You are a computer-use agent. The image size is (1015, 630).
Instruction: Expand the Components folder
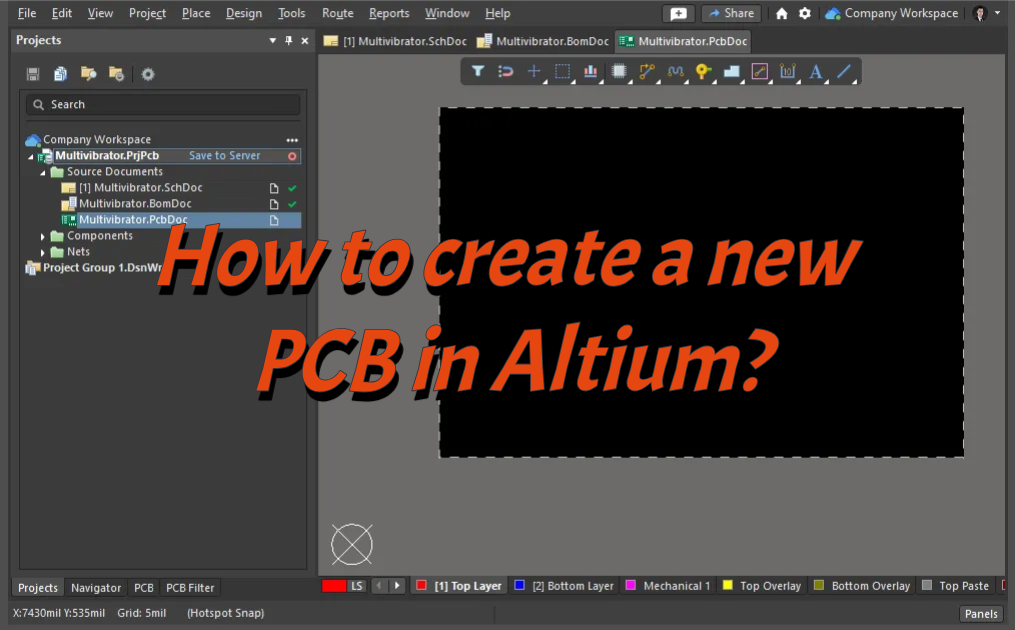[x=43, y=236]
